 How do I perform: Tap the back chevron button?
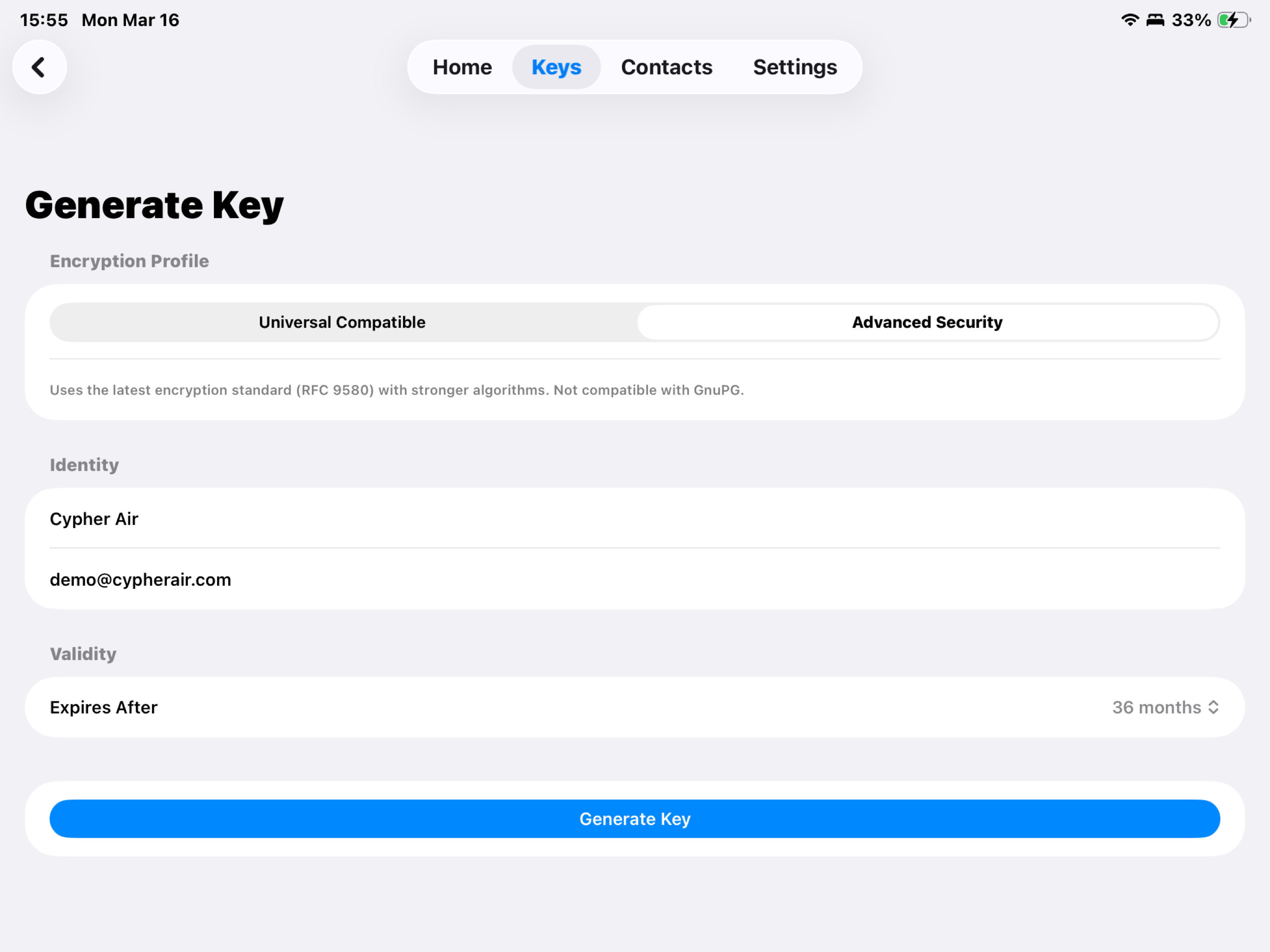39,67
